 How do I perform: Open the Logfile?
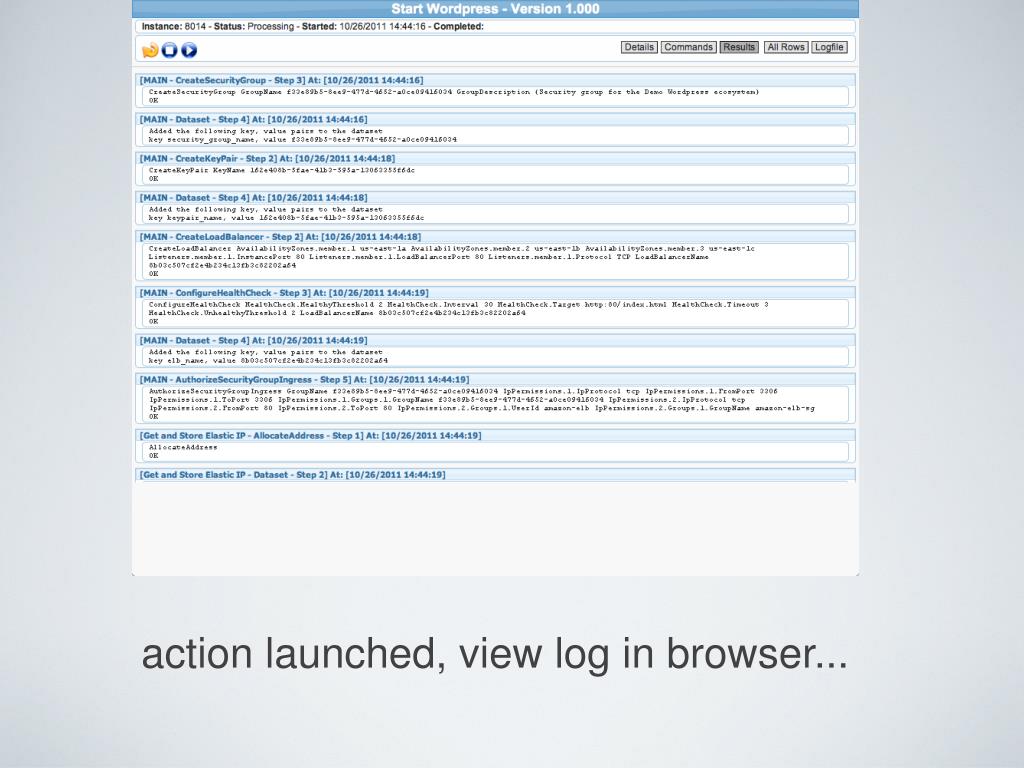pos(829,47)
